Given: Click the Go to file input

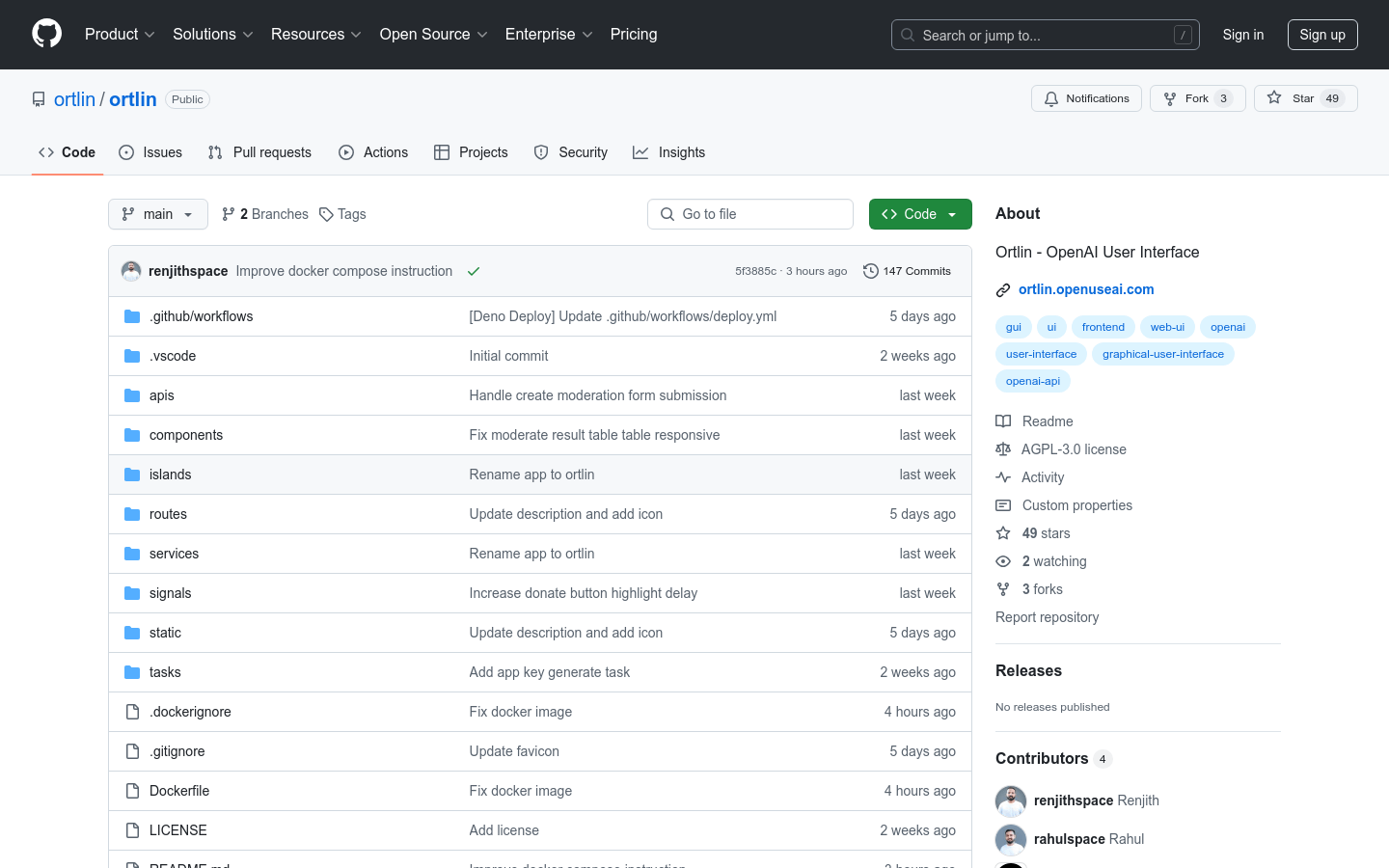Looking at the screenshot, I should pos(750,214).
